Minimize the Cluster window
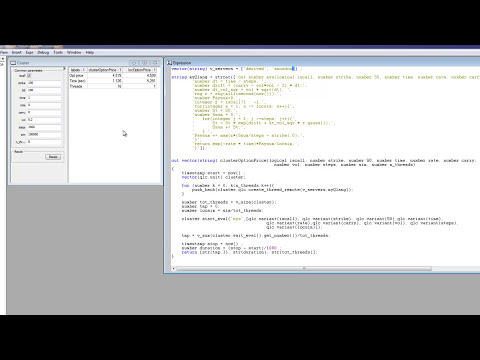 (x=134, y=63)
